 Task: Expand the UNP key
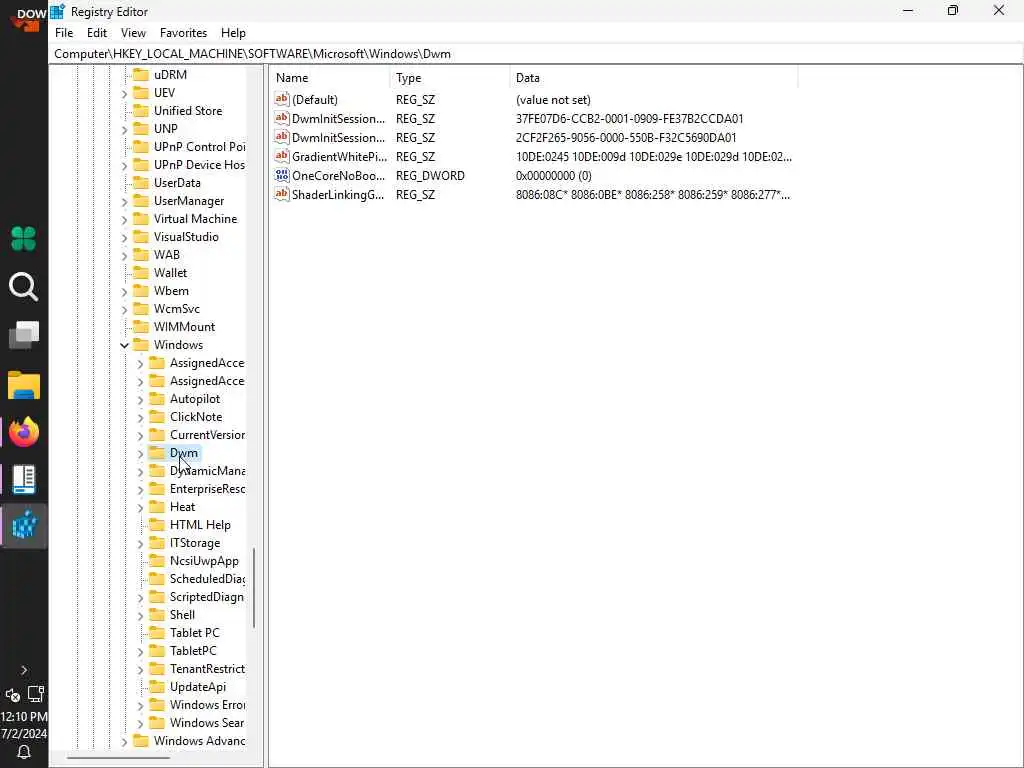coord(124,129)
